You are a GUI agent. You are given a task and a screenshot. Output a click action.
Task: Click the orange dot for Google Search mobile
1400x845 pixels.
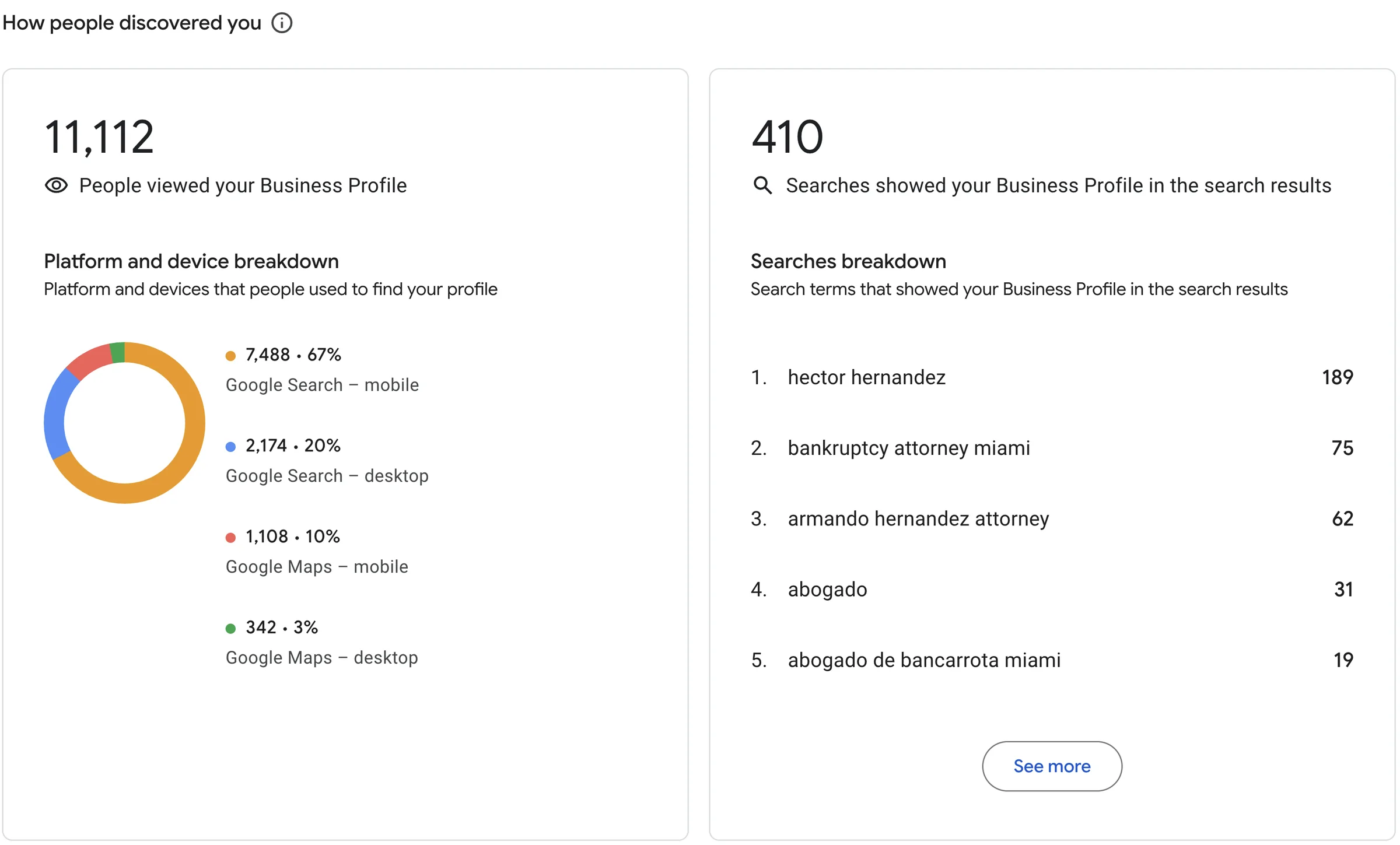point(230,356)
